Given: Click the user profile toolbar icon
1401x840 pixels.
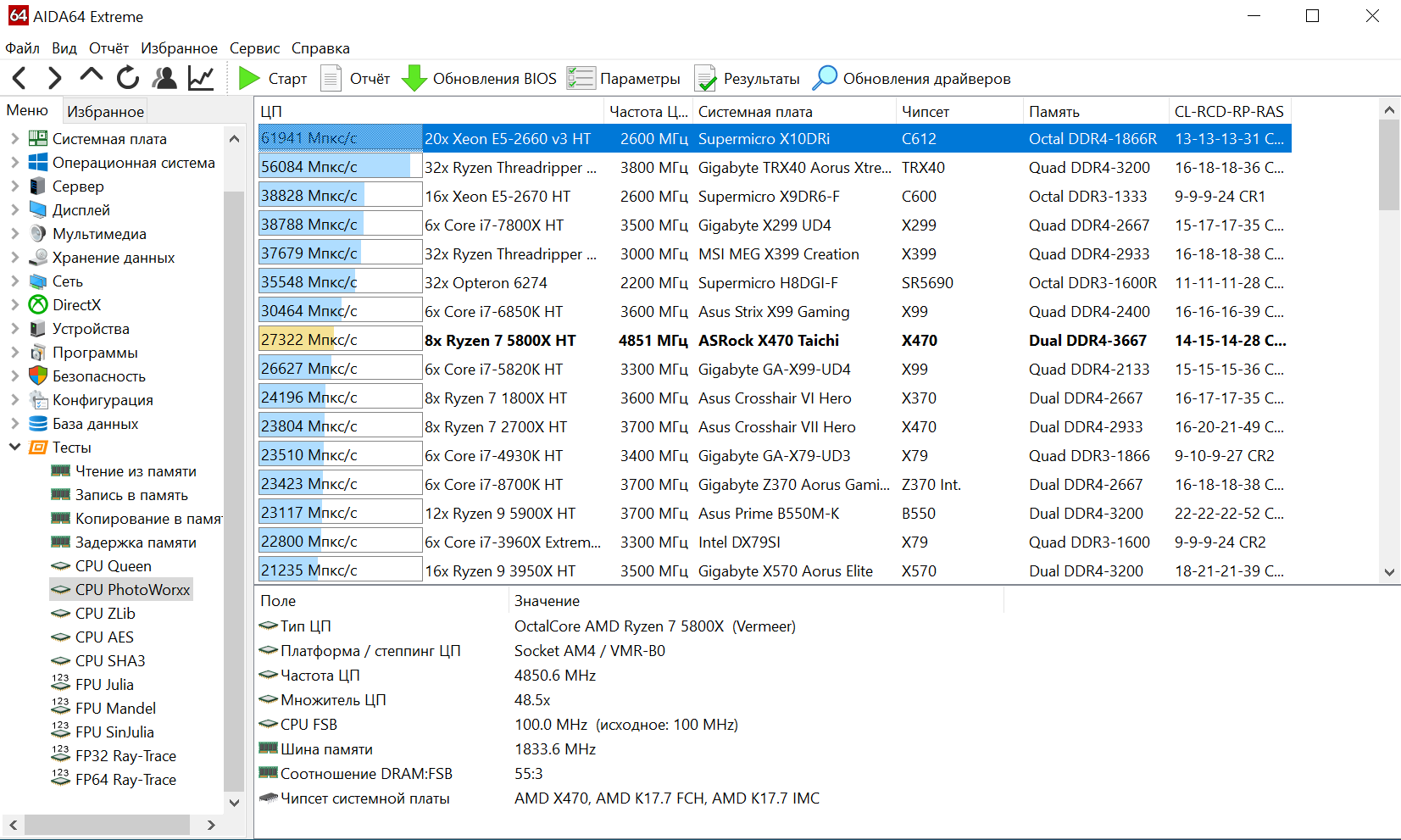Looking at the screenshot, I should [x=164, y=78].
